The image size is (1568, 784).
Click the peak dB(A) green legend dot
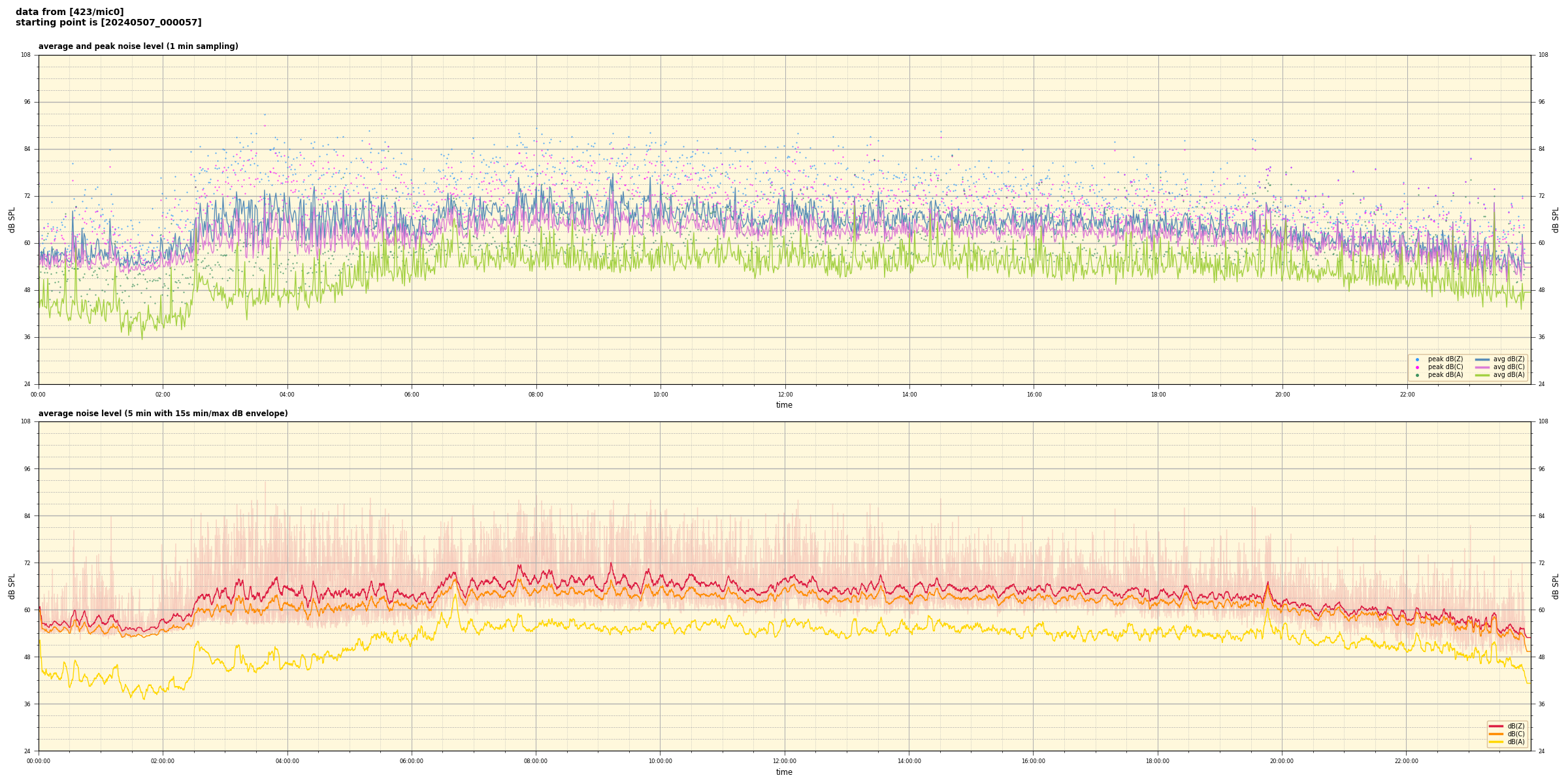click(1417, 375)
